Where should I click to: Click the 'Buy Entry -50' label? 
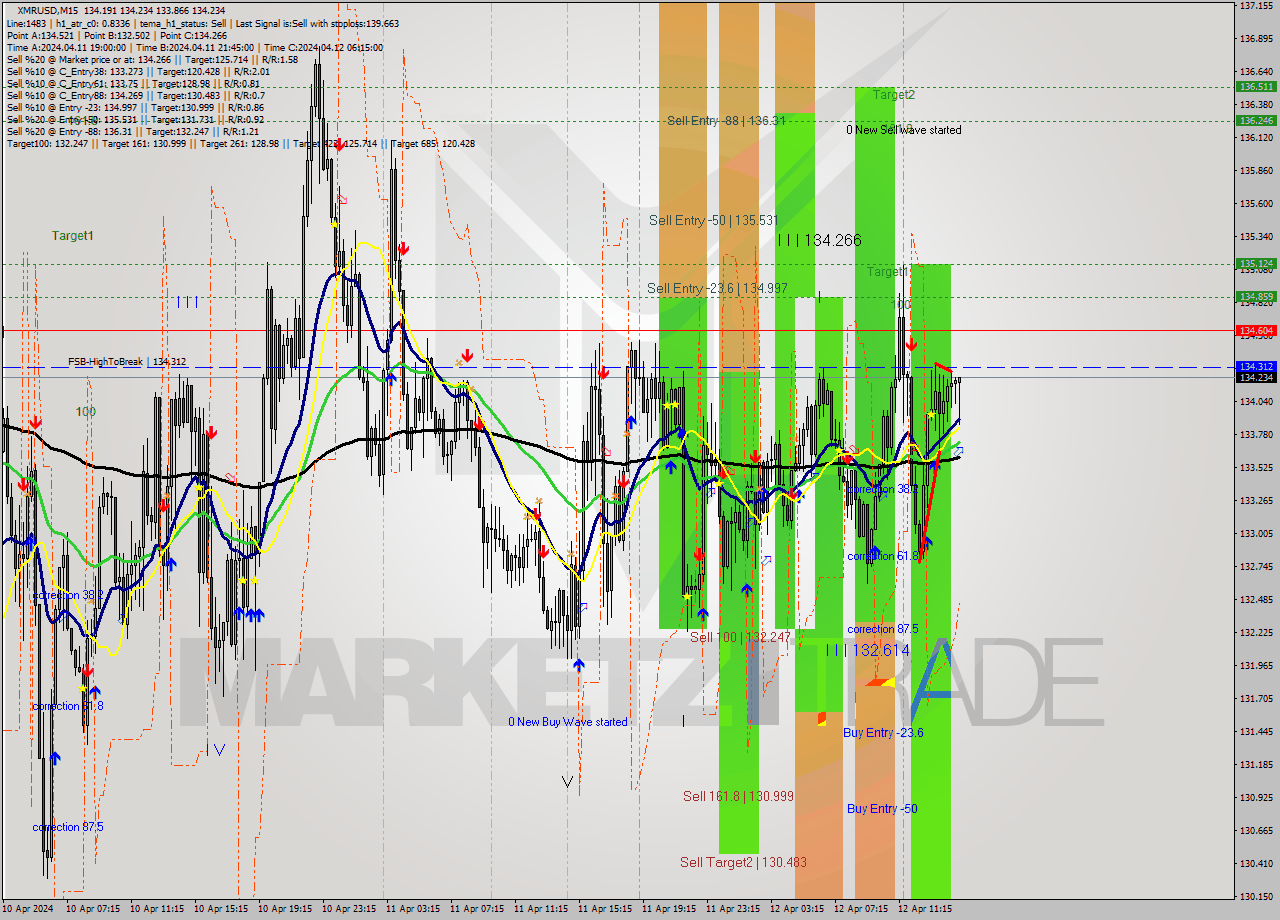882,808
